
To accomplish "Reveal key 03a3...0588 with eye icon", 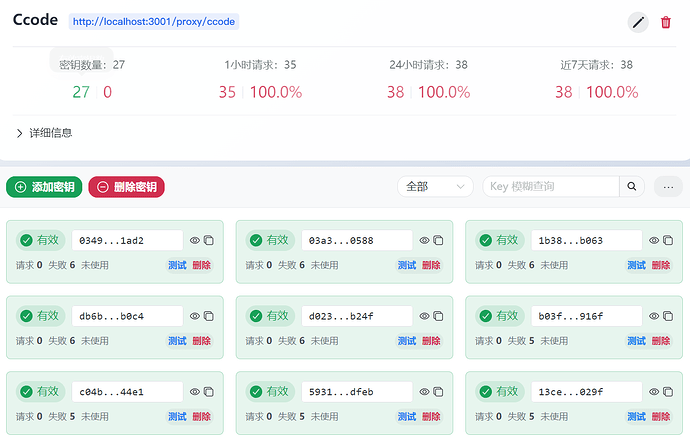I will (424, 240).
